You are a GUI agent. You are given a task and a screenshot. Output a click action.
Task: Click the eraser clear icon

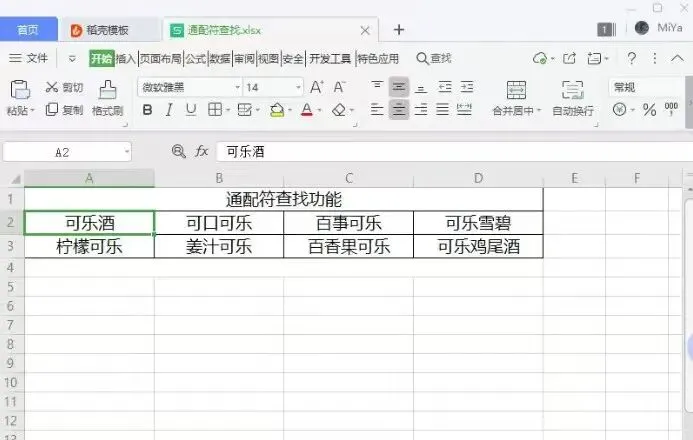(339, 110)
